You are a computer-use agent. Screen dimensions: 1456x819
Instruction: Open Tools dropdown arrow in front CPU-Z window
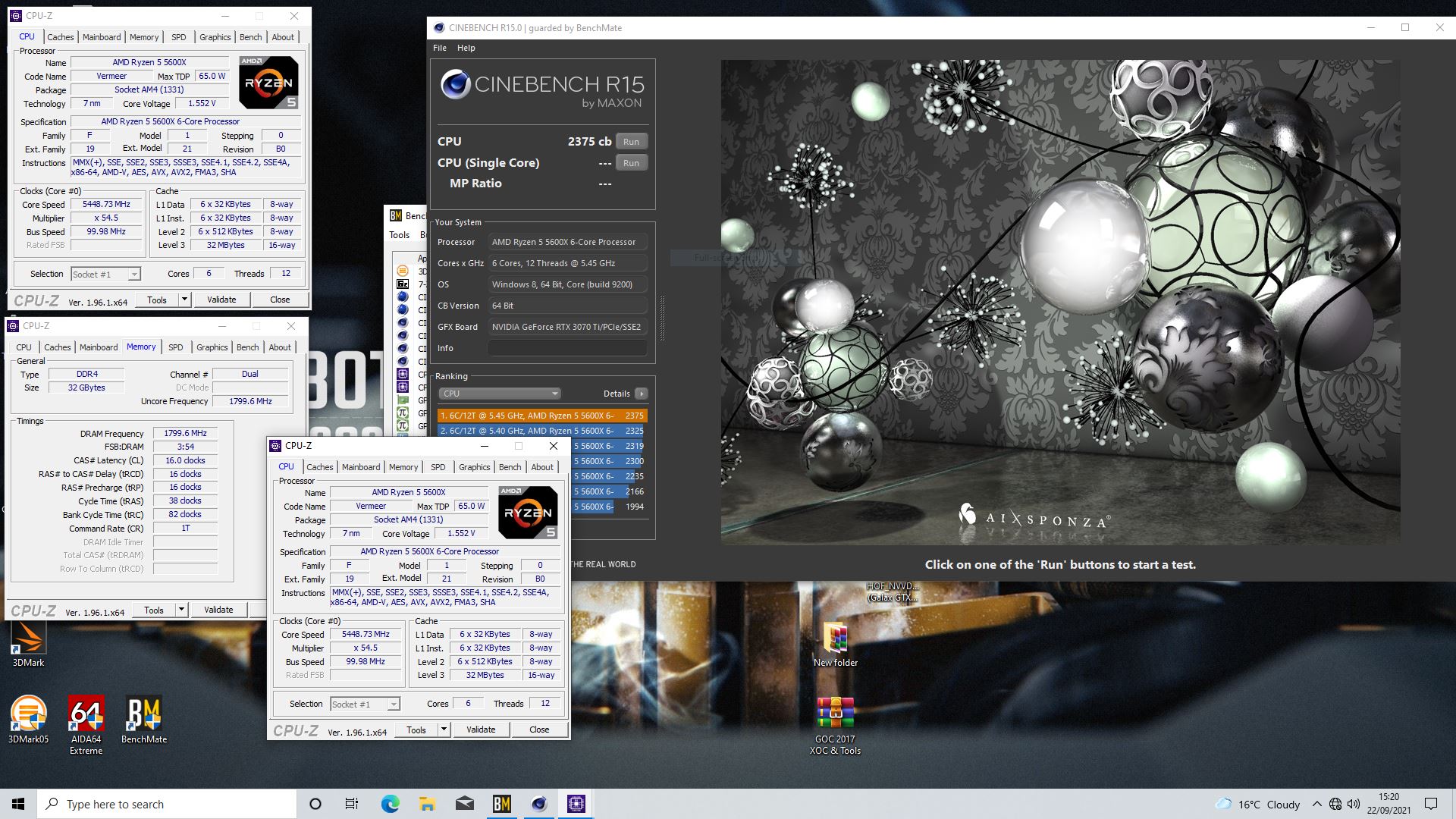[x=443, y=730]
